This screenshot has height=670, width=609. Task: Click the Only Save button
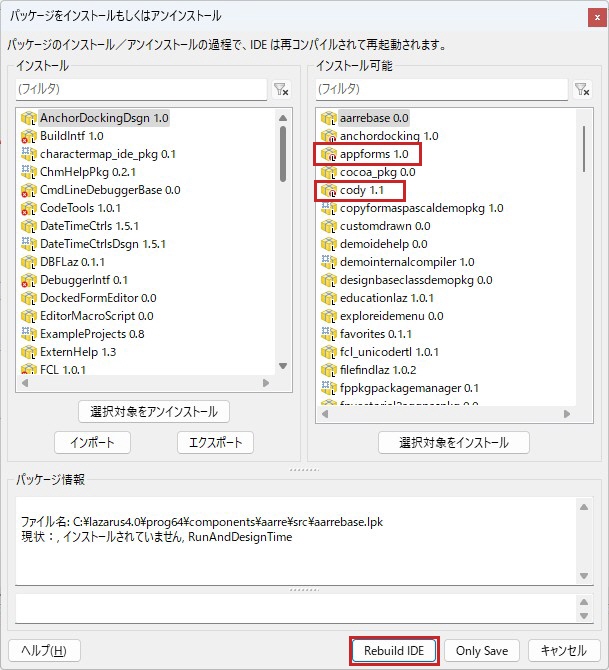[x=482, y=650]
